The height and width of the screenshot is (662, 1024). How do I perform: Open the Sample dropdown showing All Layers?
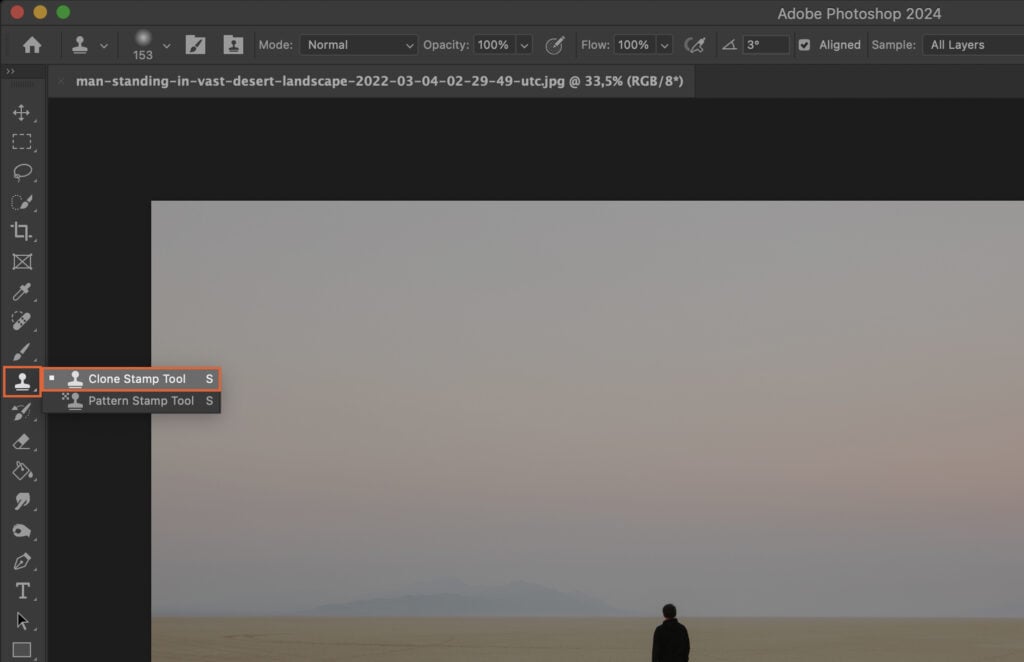972,44
